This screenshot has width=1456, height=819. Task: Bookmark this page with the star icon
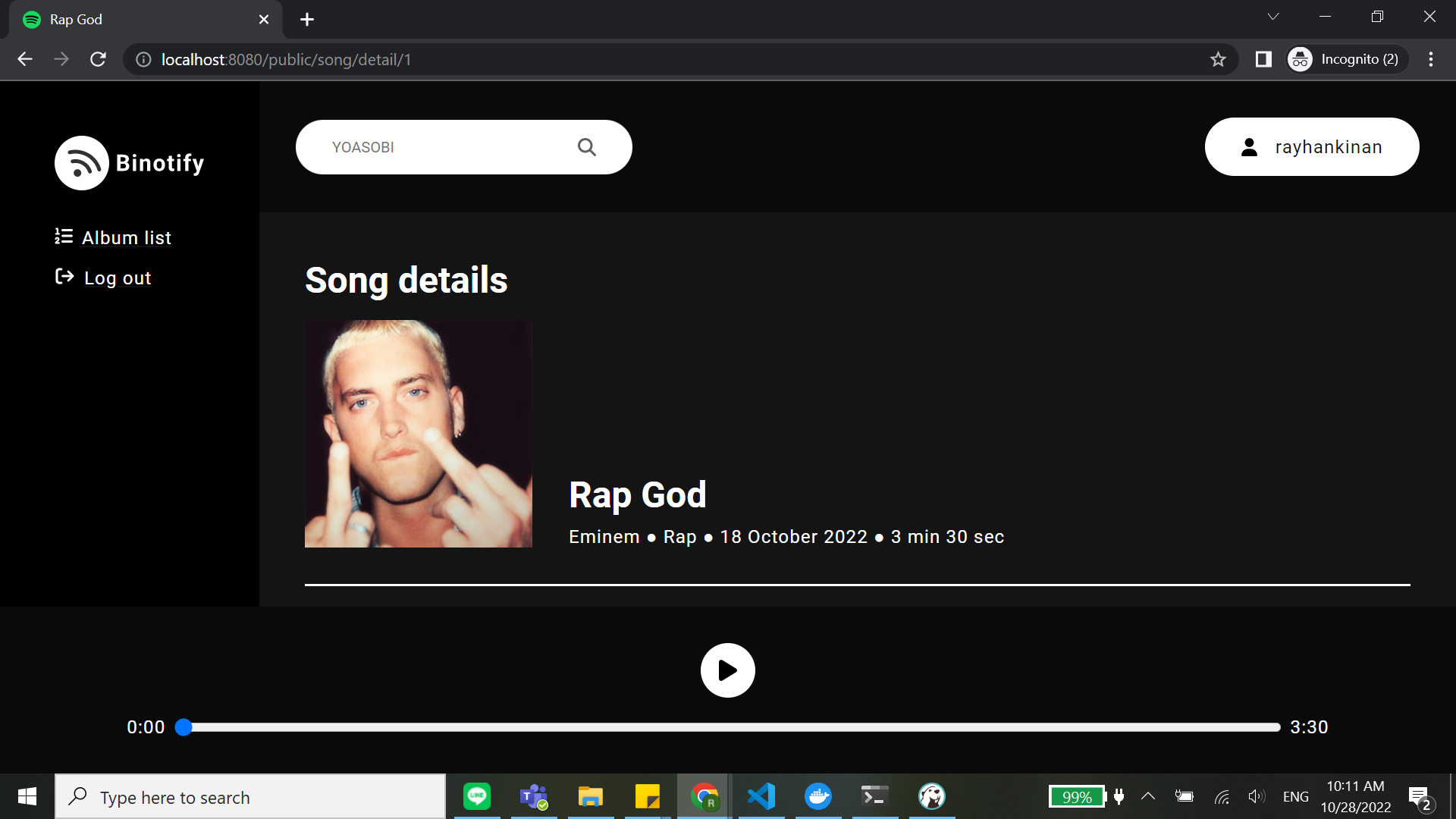[x=1218, y=59]
